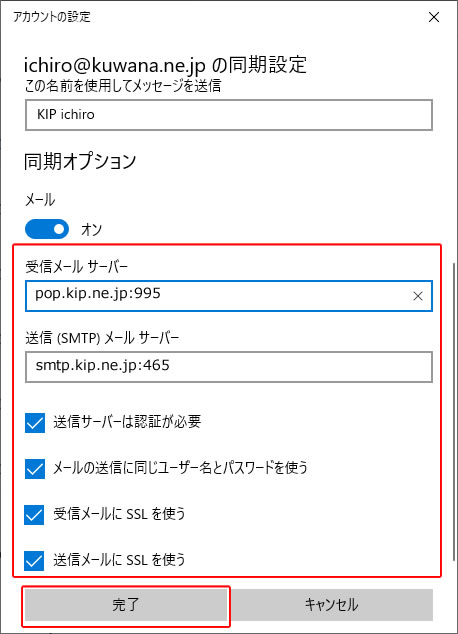
Task: Click the キャンセル button
Action: pos(331,605)
